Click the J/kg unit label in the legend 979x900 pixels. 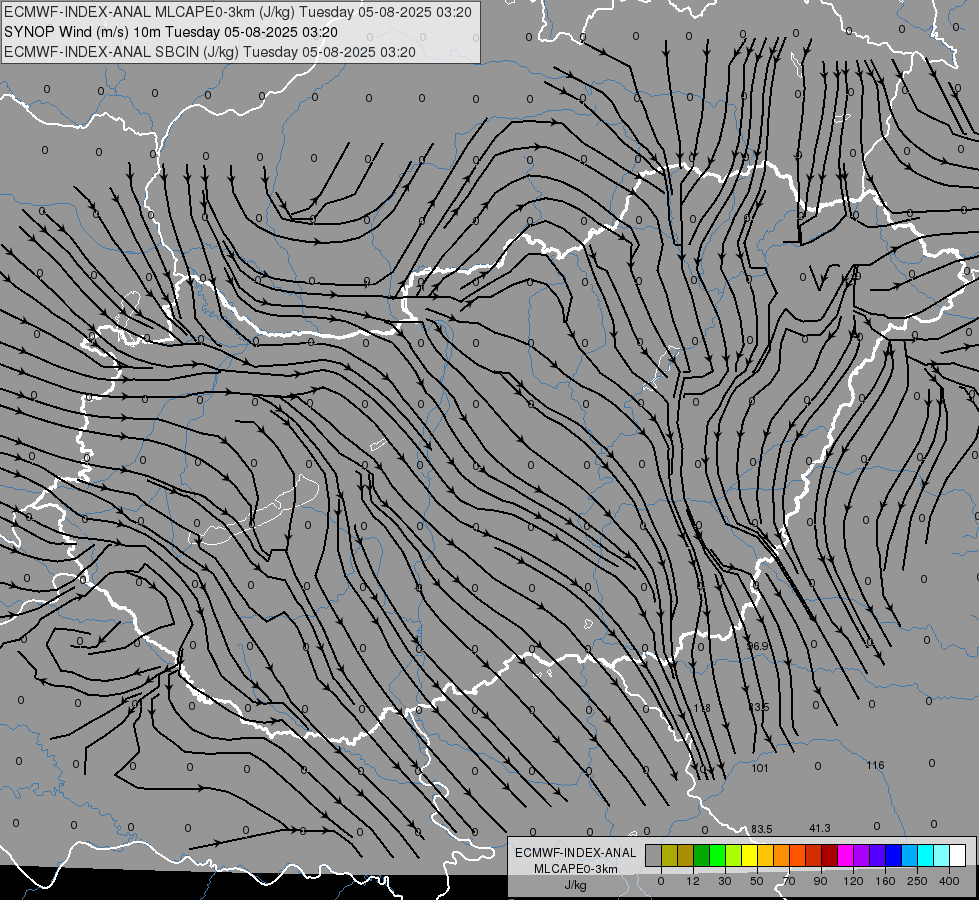click(576, 885)
